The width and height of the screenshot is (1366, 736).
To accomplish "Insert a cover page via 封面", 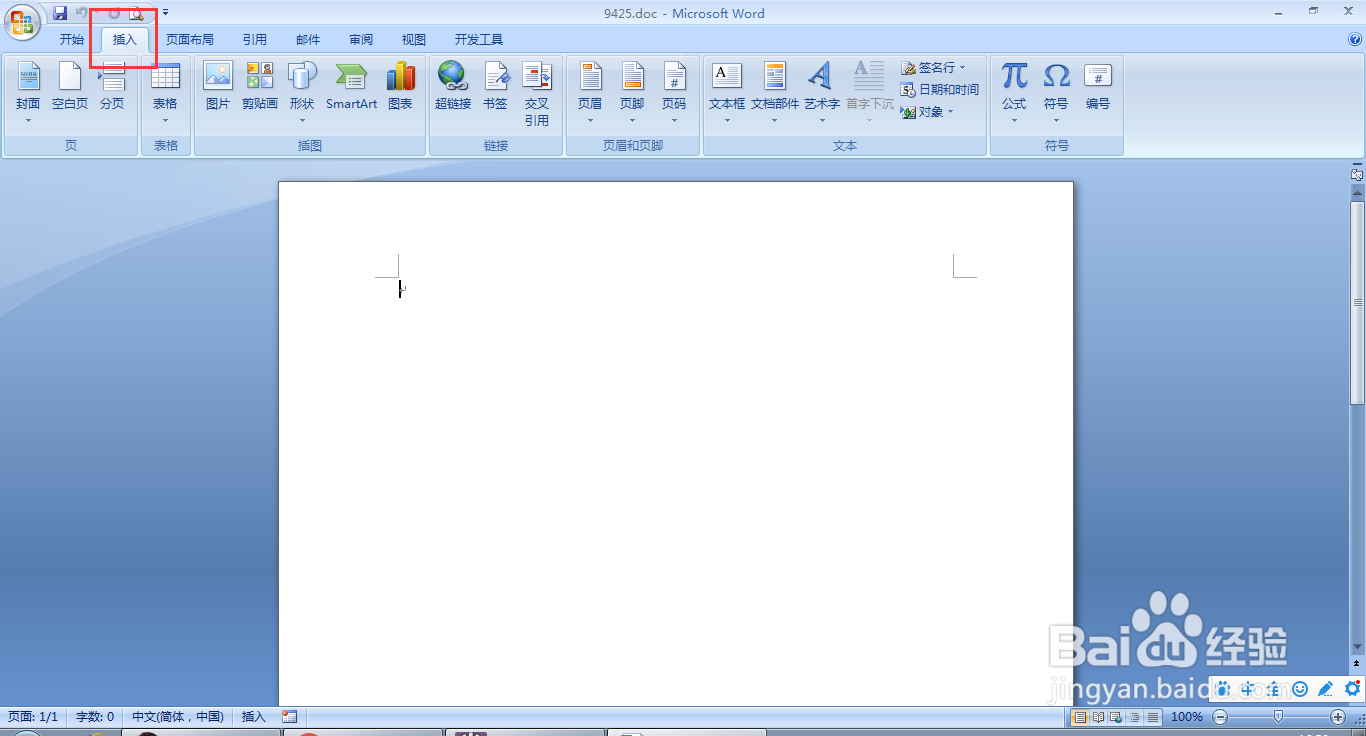I will pos(28,93).
